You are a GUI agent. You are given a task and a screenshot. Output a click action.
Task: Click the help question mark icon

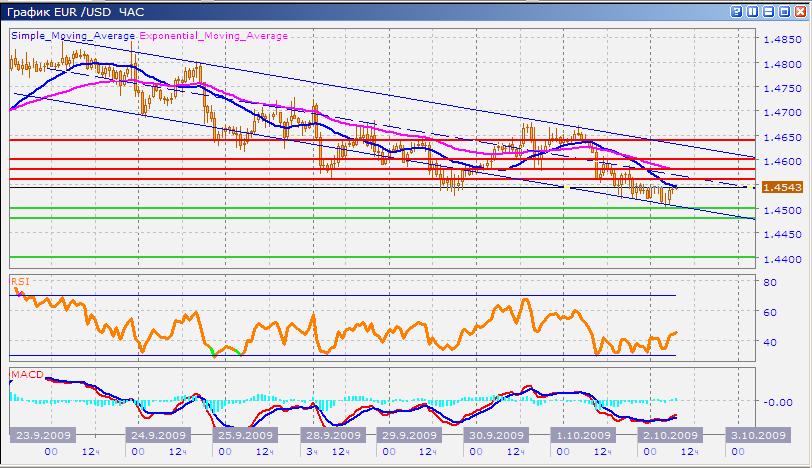pos(734,11)
